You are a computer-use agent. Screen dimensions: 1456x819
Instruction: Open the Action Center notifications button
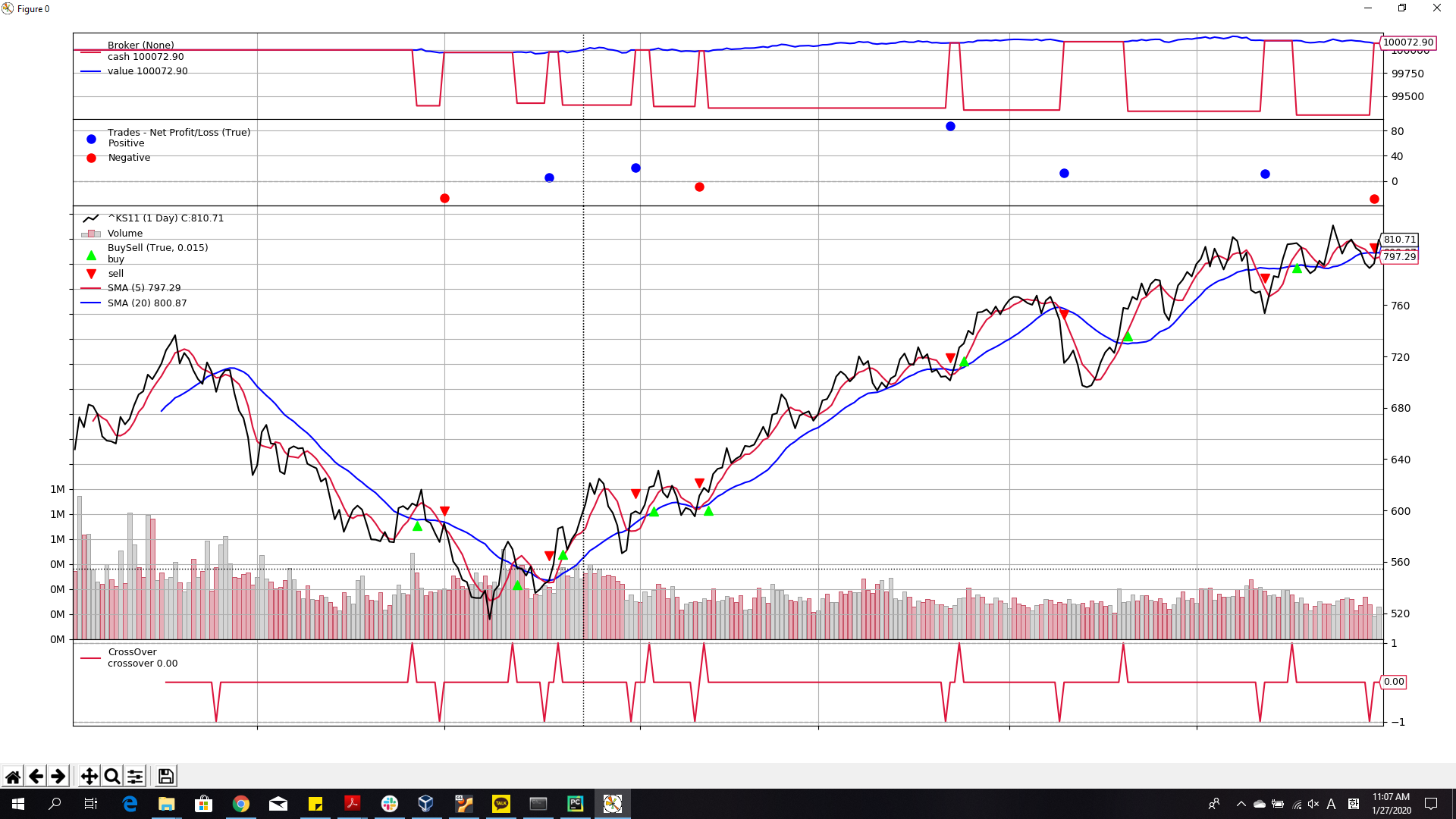click(1431, 803)
